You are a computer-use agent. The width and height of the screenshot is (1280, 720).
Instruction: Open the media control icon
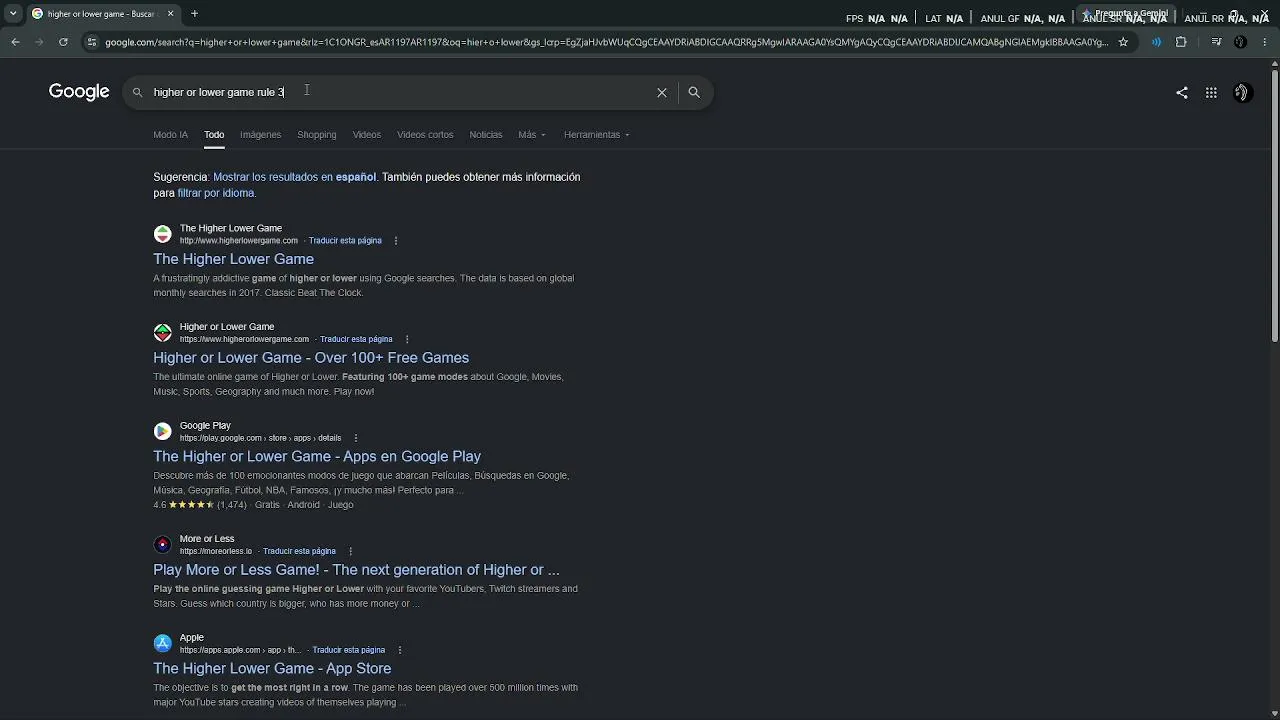[1216, 42]
